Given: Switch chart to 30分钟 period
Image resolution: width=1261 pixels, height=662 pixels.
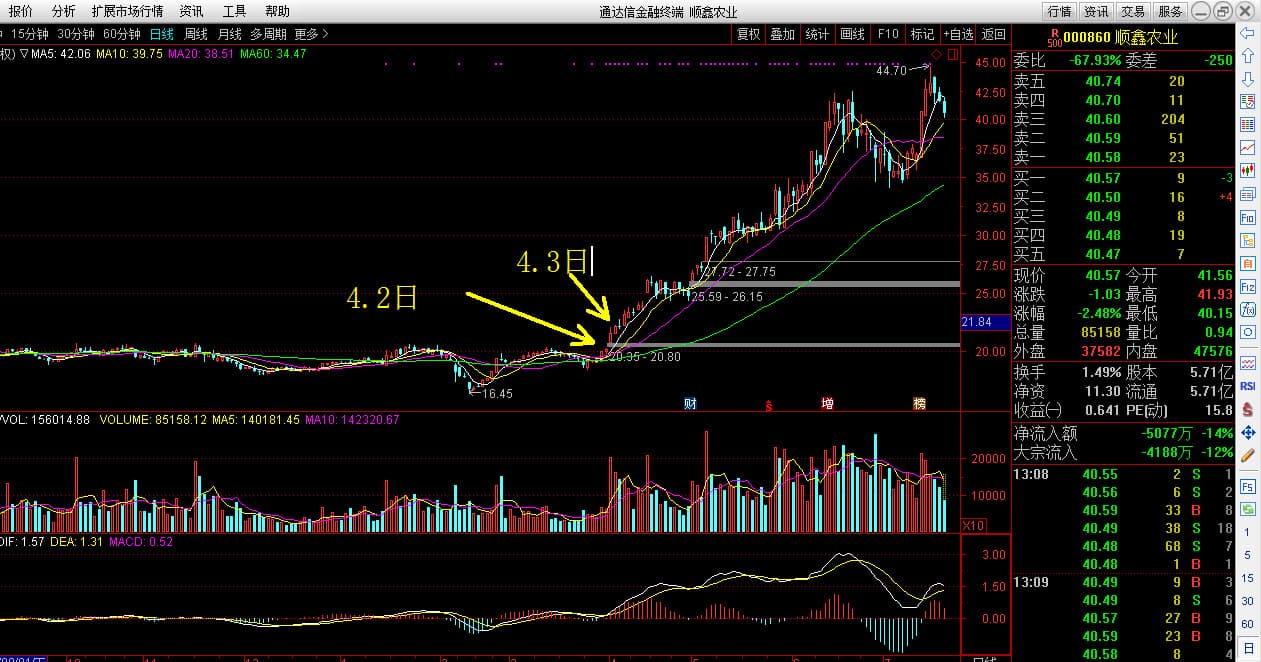Looking at the screenshot, I should [x=75, y=34].
